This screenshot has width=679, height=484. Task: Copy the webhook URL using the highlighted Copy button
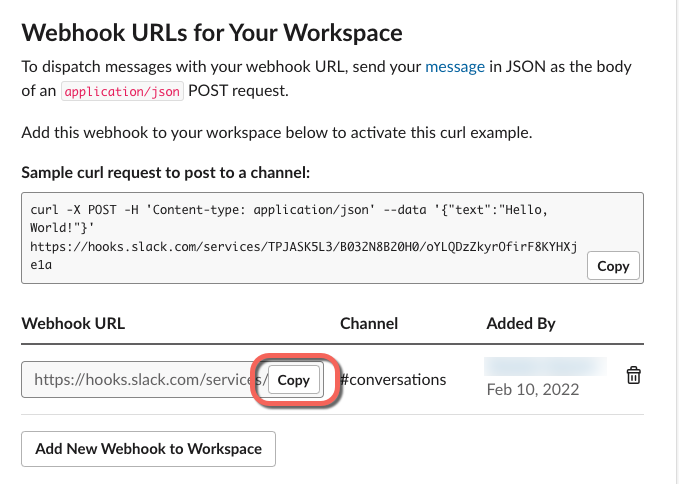(293, 380)
